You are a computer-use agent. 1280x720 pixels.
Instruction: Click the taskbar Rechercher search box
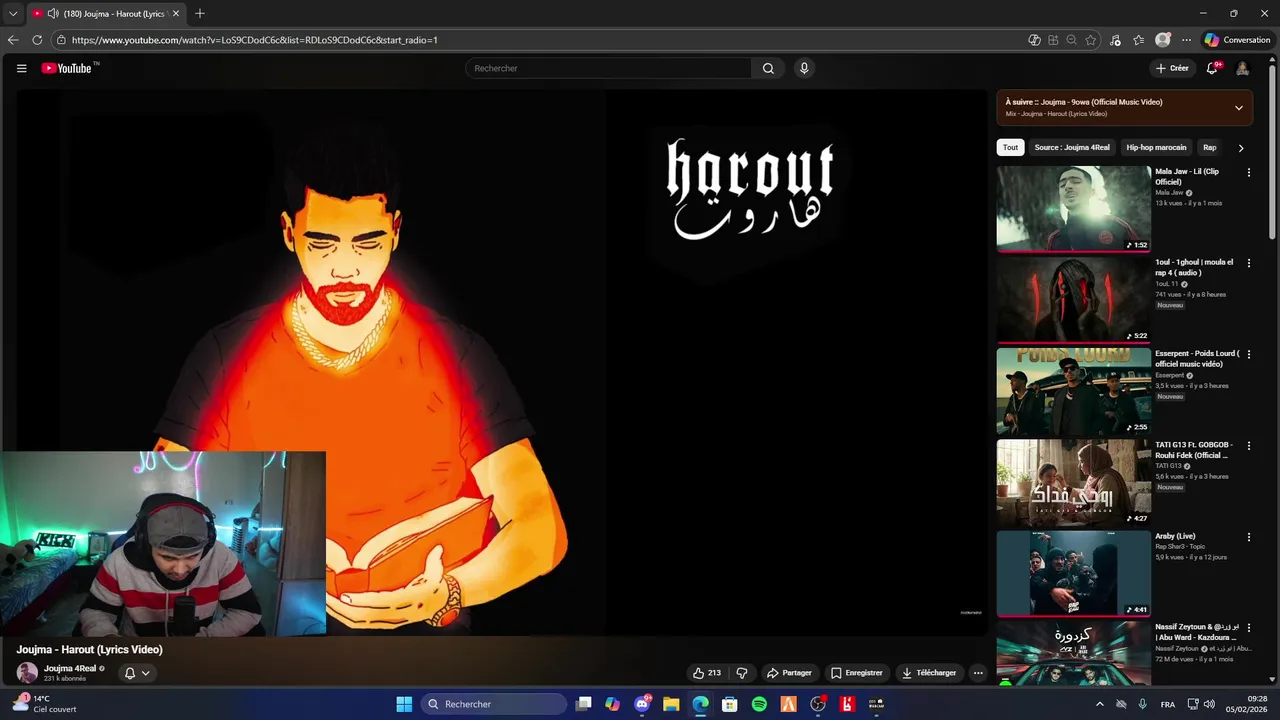(x=494, y=704)
